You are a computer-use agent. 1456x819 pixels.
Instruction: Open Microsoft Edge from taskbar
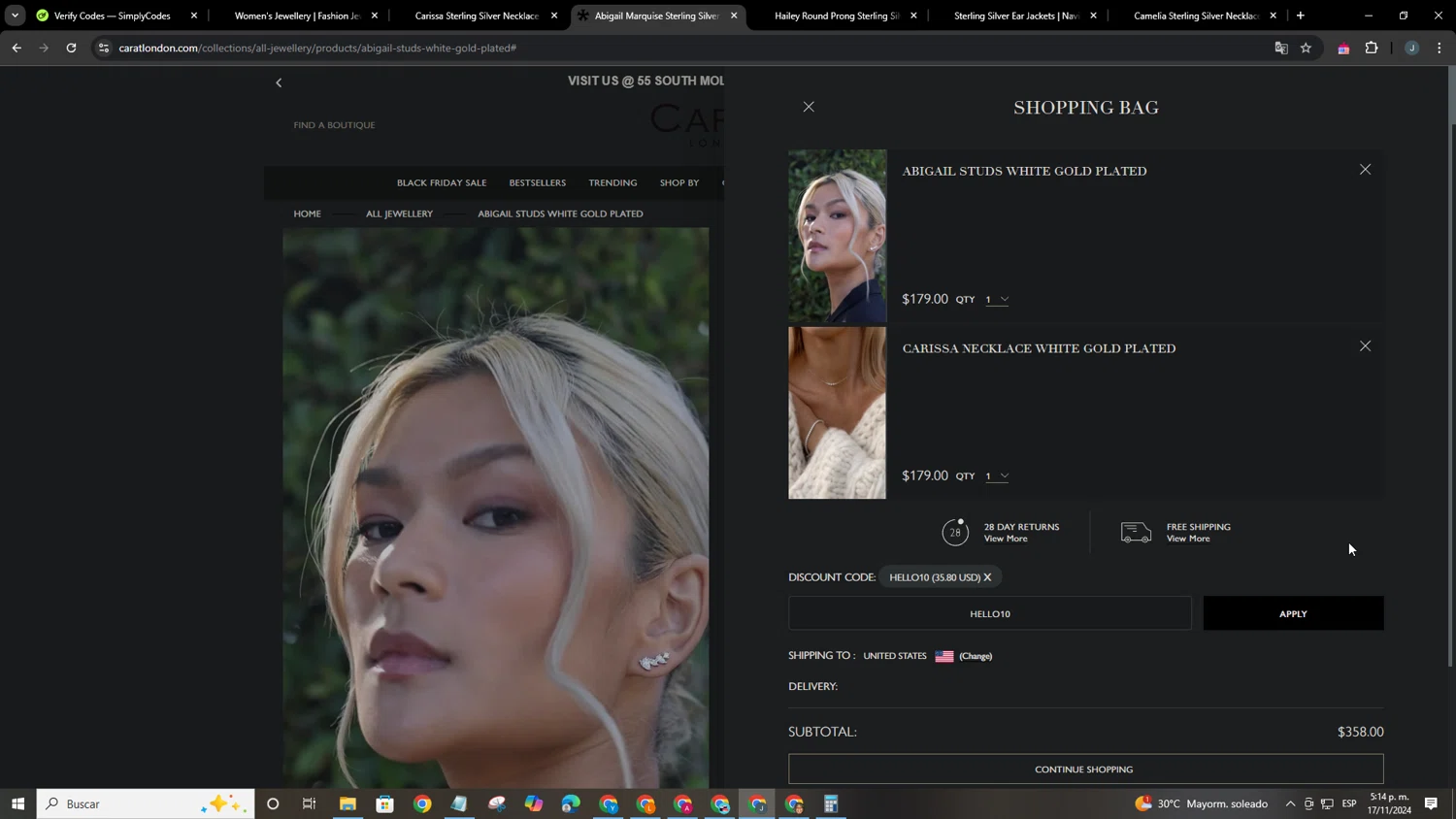tap(571, 803)
